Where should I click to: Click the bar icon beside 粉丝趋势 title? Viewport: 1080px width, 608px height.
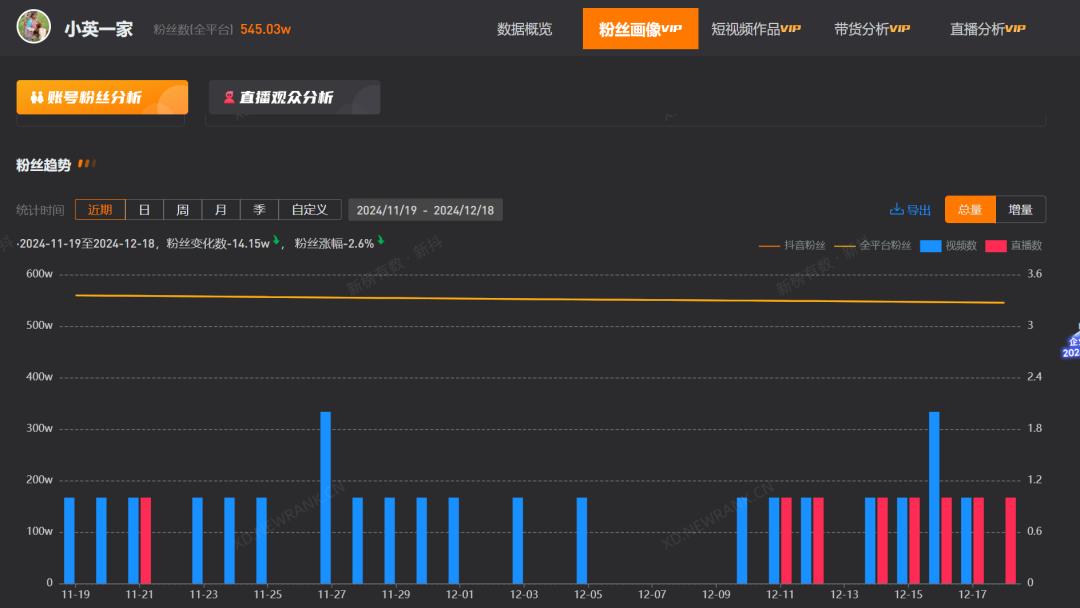point(87,164)
